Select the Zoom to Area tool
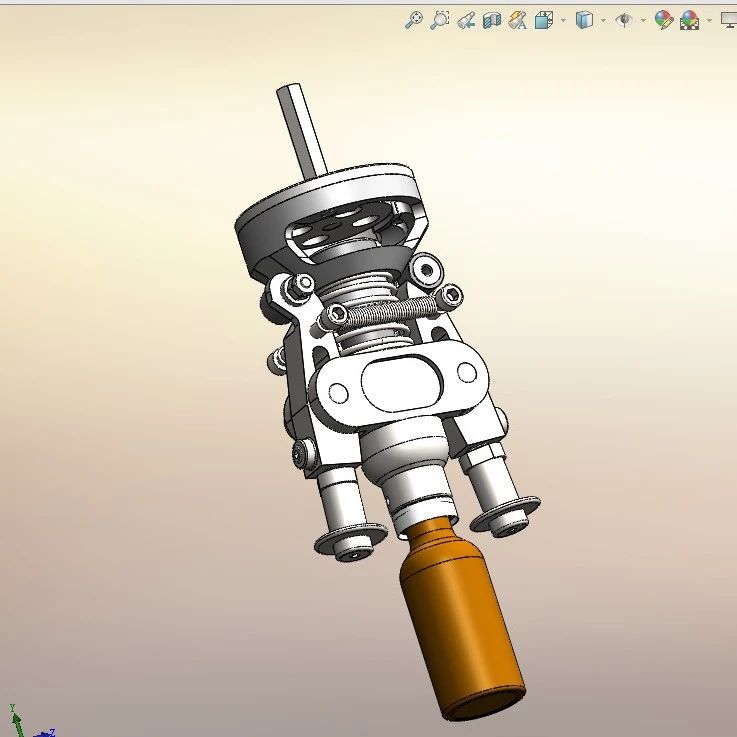Screen dimensions: 737x737 coord(440,20)
